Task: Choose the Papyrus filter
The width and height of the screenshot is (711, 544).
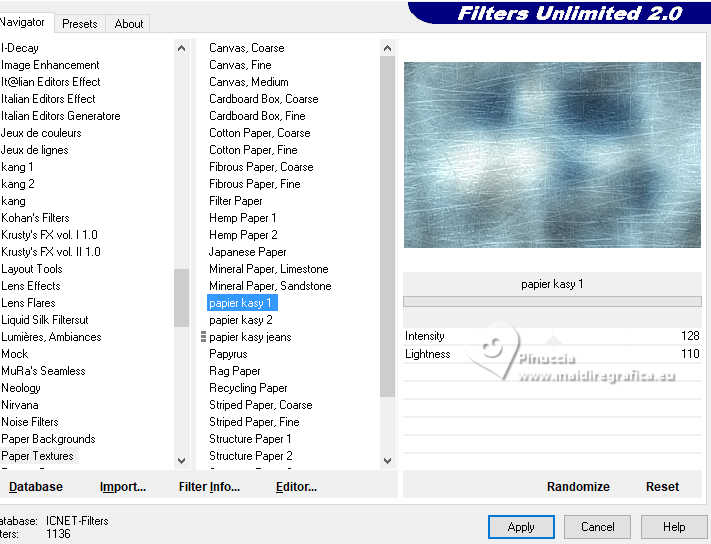Action: (x=228, y=354)
